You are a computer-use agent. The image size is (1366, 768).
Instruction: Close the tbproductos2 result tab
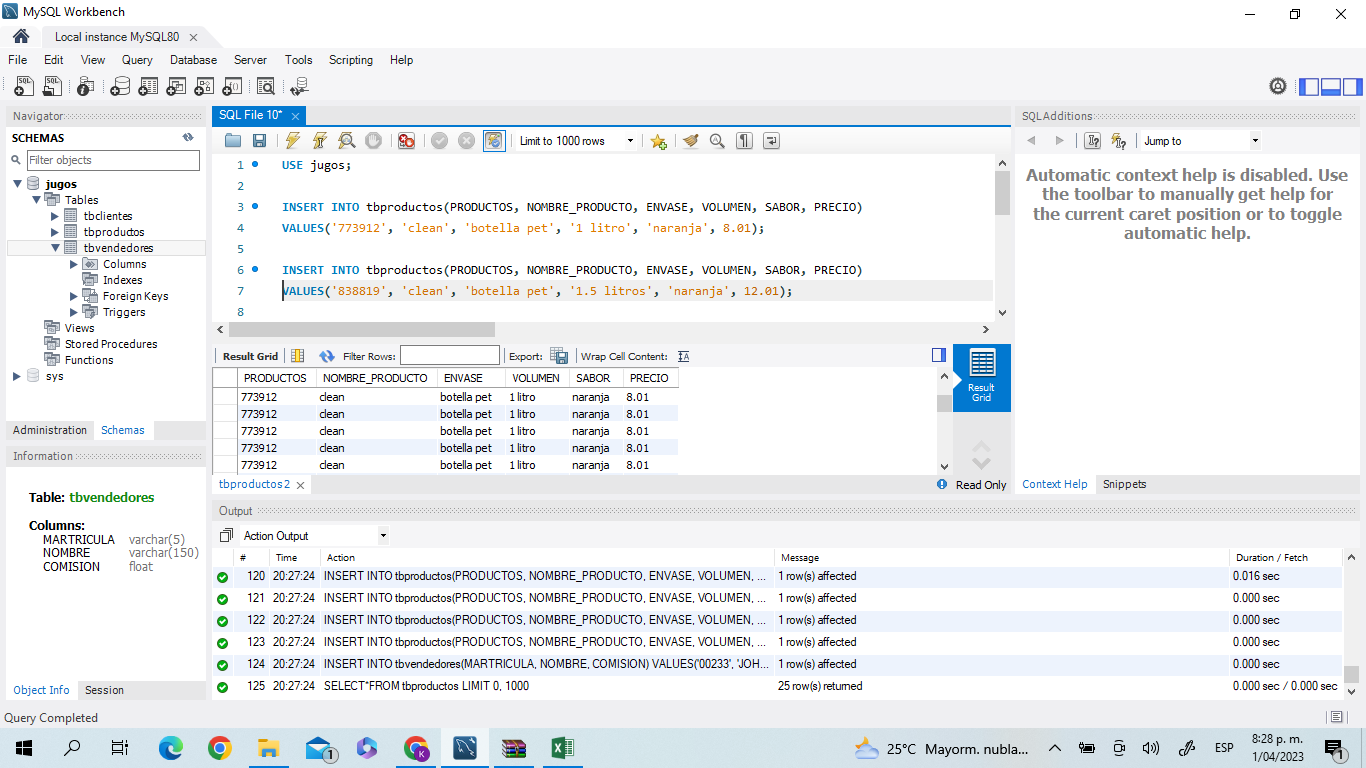coord(300,485)
